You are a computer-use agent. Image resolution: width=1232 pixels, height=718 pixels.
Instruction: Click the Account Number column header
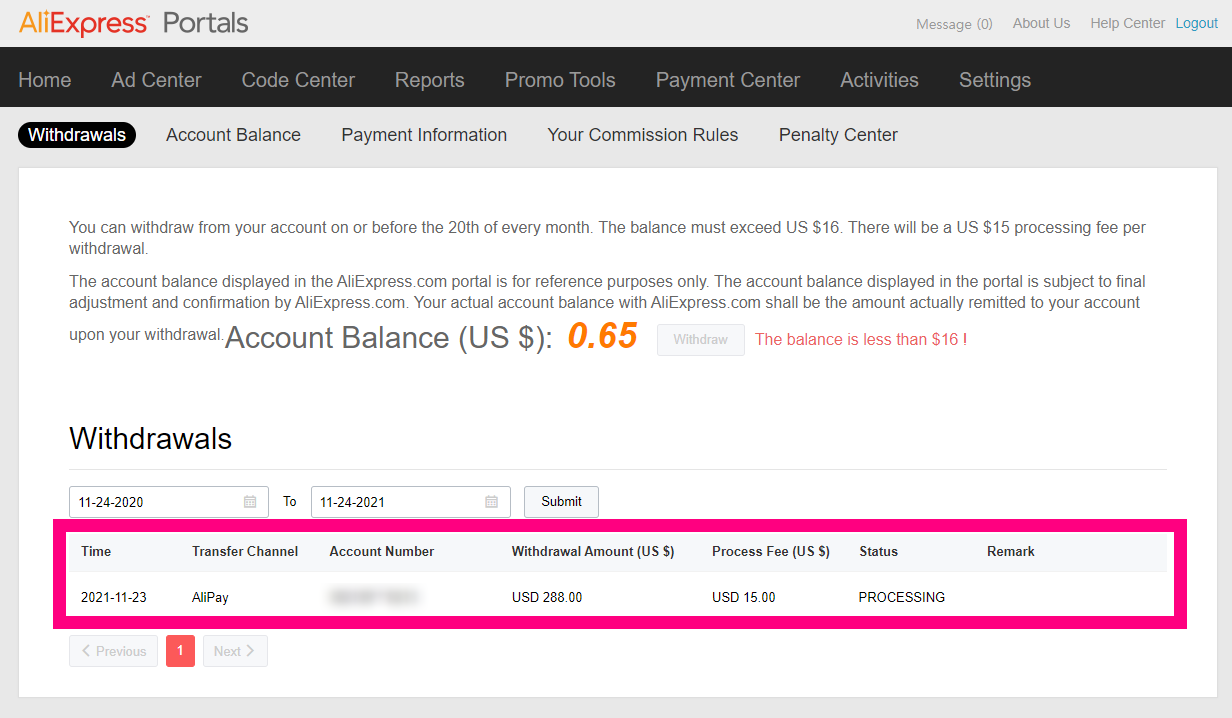pos(382,552)
